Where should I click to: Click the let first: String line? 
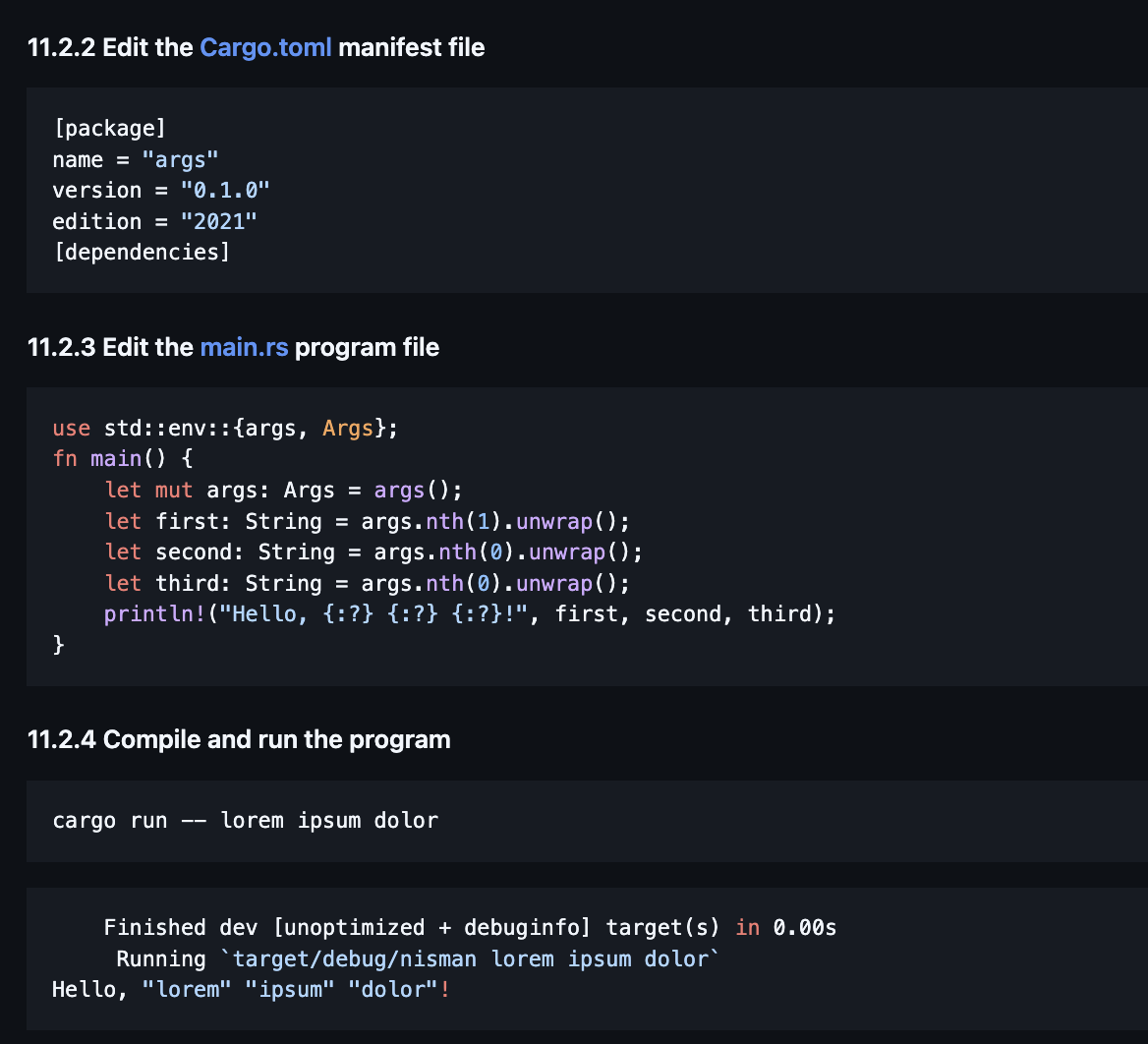pos(367,521)
